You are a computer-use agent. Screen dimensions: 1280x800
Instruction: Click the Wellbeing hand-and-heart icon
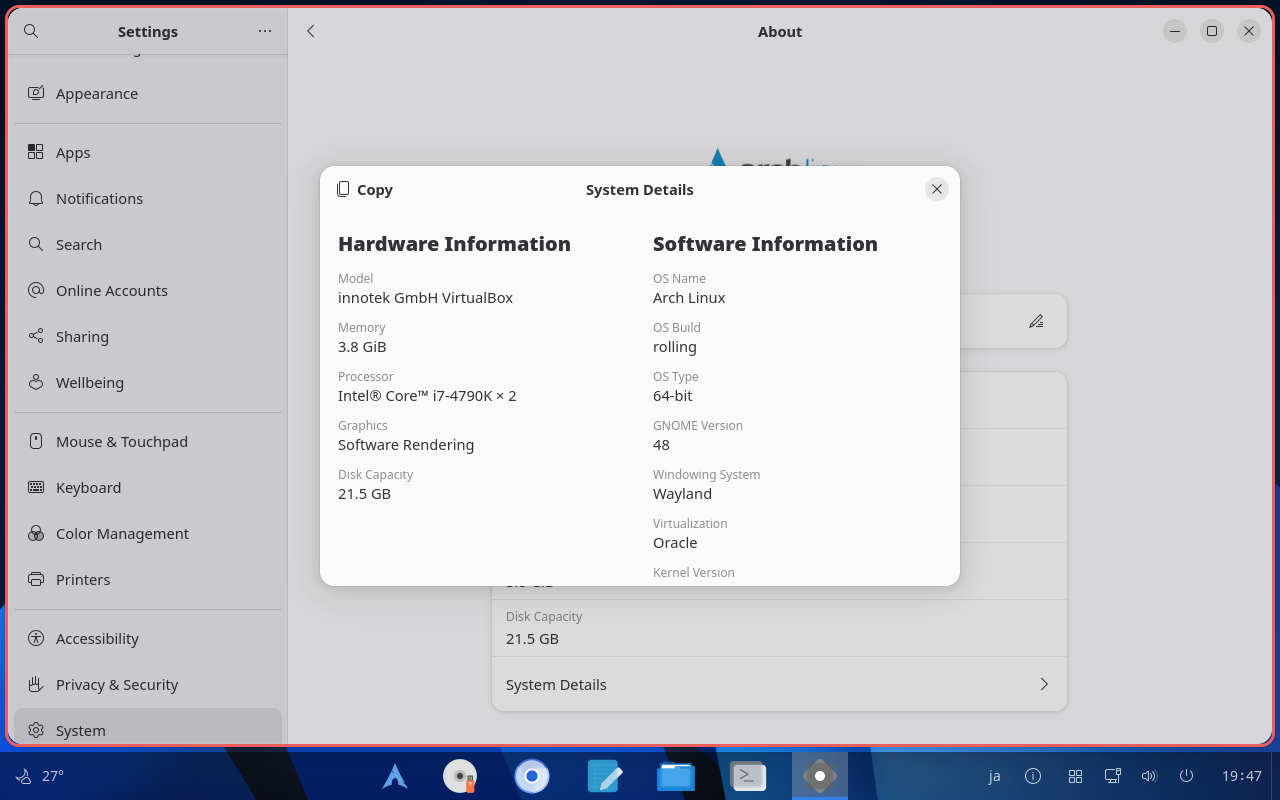pos(36,382)
